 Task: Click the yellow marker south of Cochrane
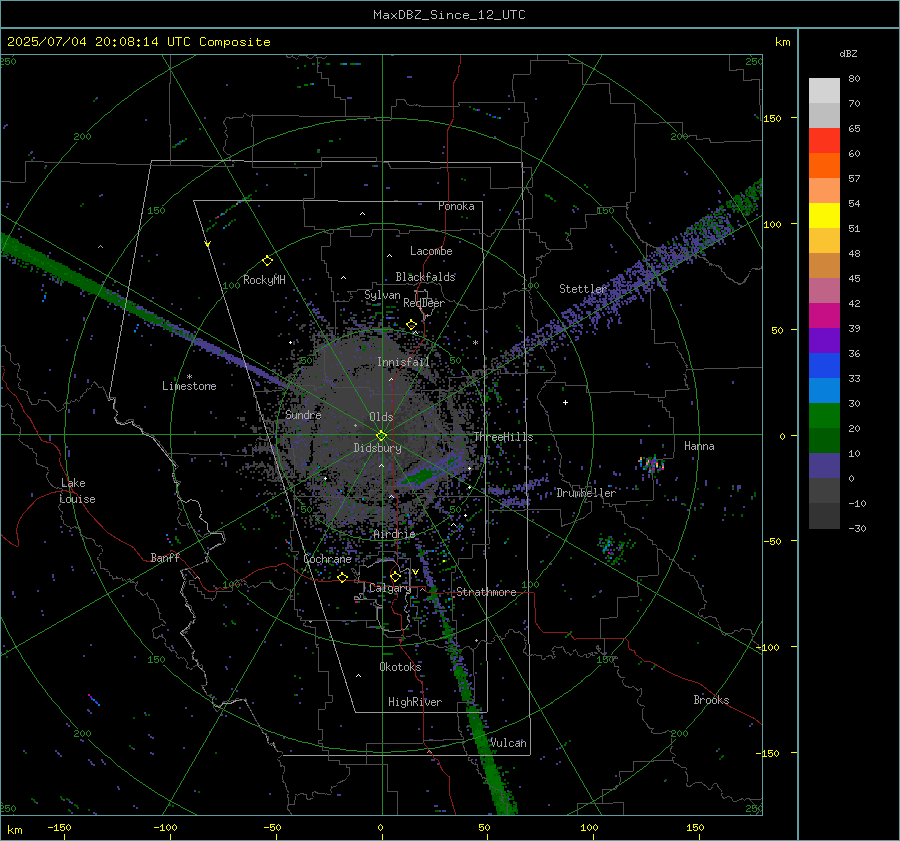(x=342, y=577)
